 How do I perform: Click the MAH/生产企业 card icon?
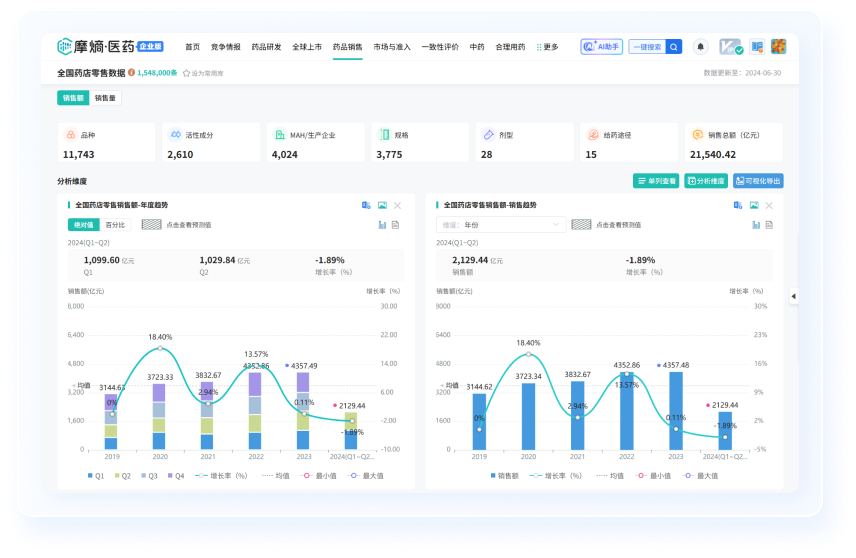point(280,135)
